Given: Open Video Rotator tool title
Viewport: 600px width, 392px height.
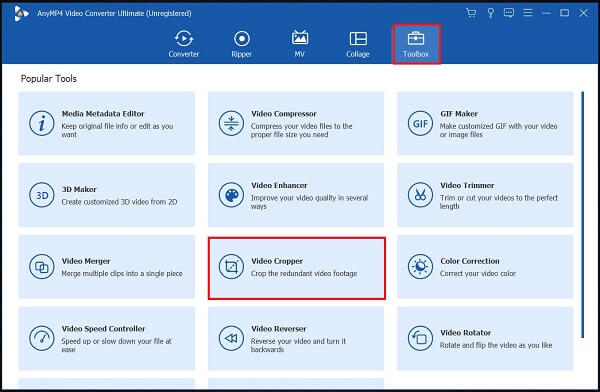Looking at the screenshot, I should coord(465,332).
